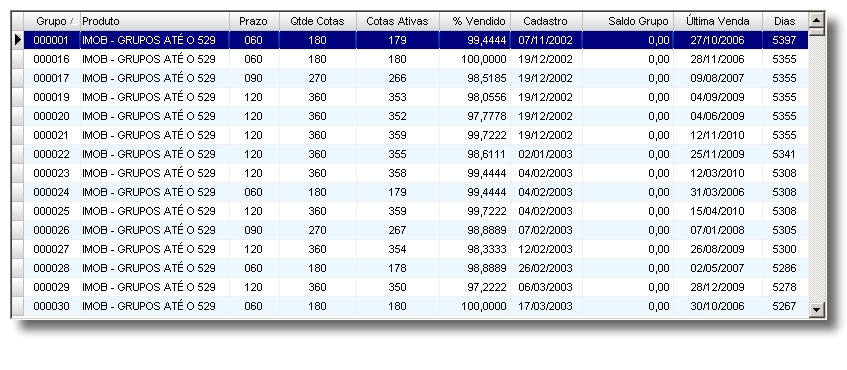Click the Qtde Cotas column header
Screen dimensions: 847x370
click(318, 22)
